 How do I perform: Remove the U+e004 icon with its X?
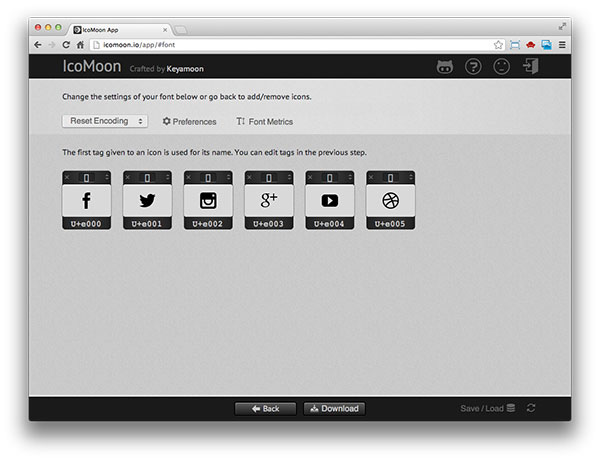[310, 177]
